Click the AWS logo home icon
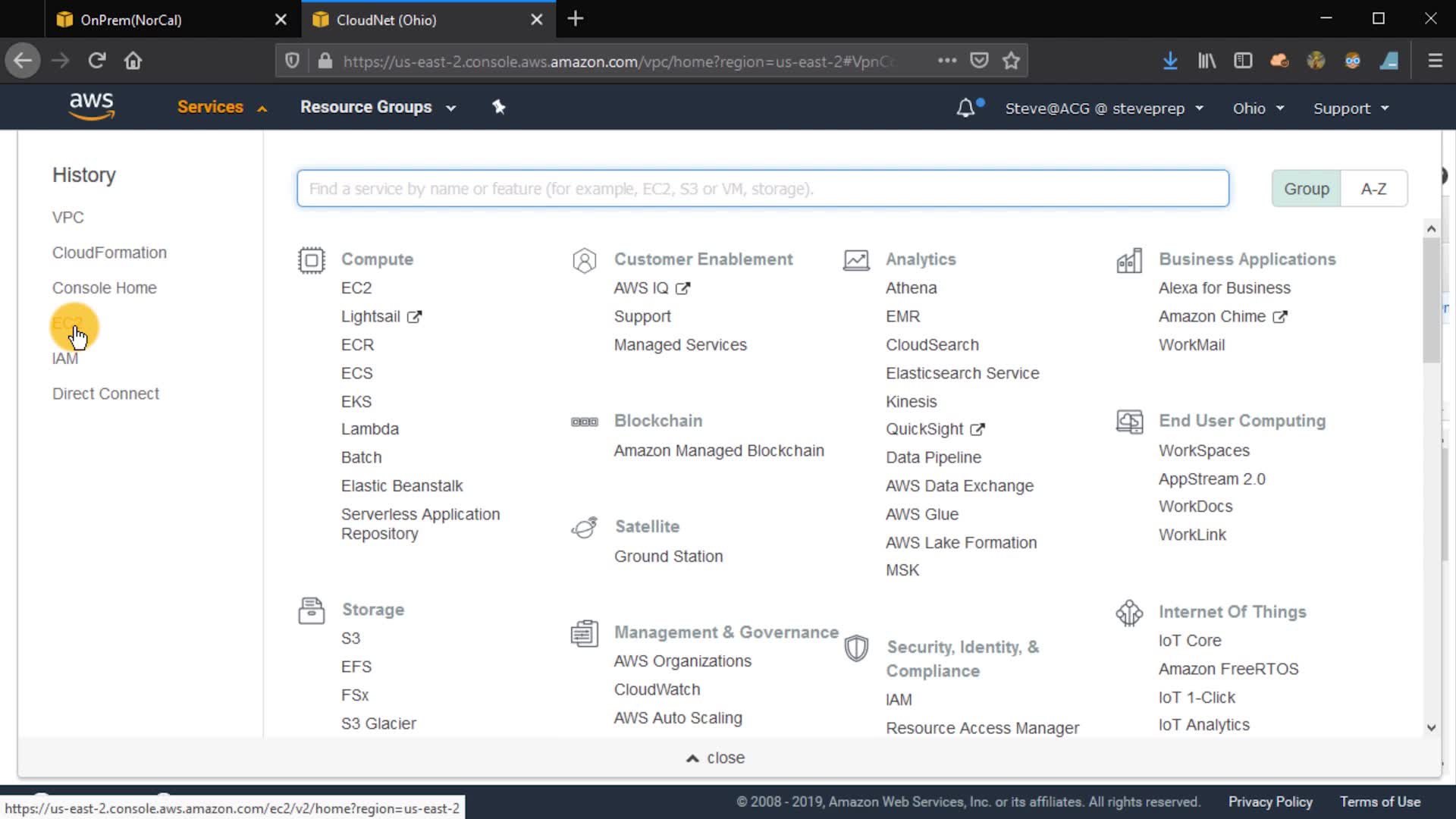Image resolution: width=1456 pixels, height=819 pixels. pyautogui.click(x=91, y=106)
